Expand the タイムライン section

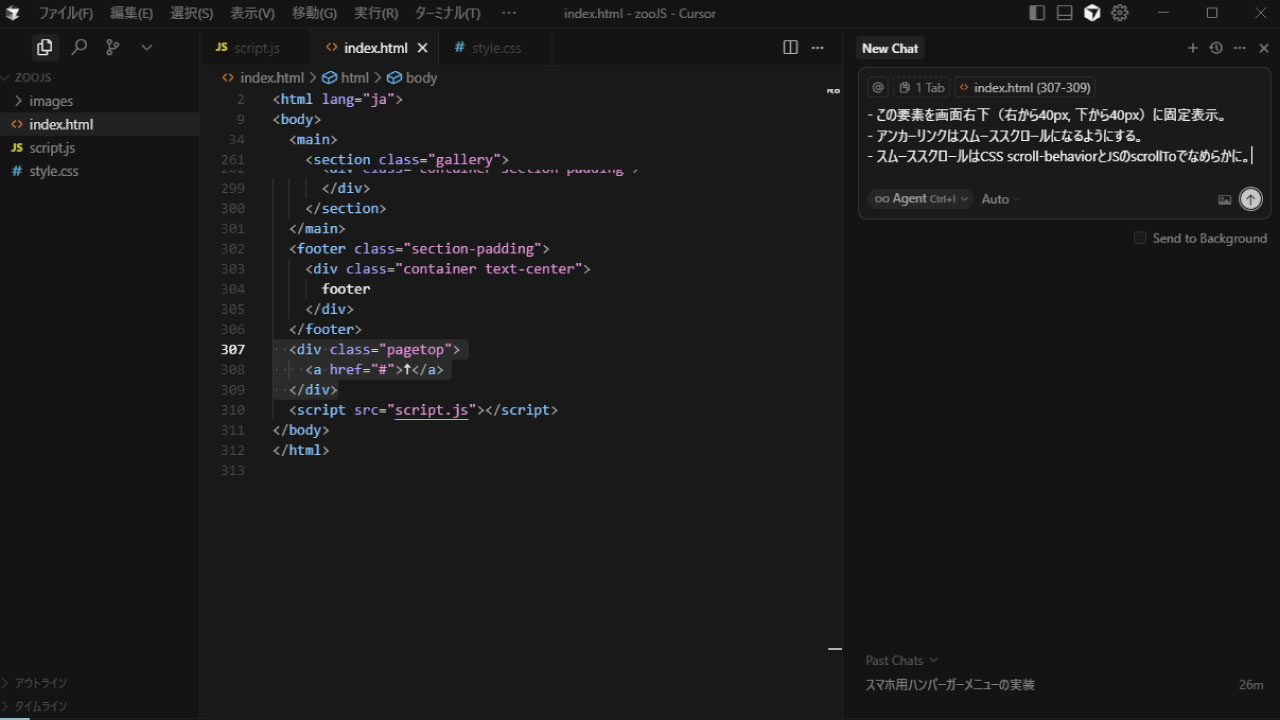(41, 706)
